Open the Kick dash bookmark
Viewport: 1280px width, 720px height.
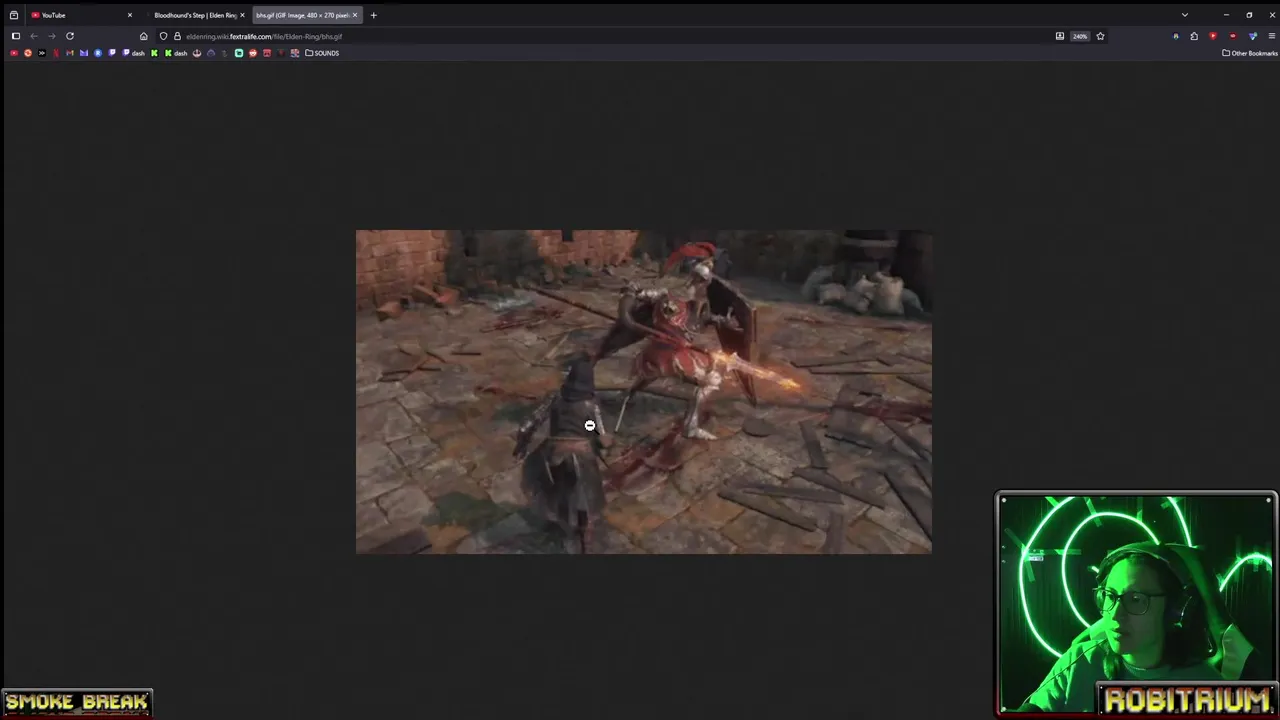coord(176,53)
